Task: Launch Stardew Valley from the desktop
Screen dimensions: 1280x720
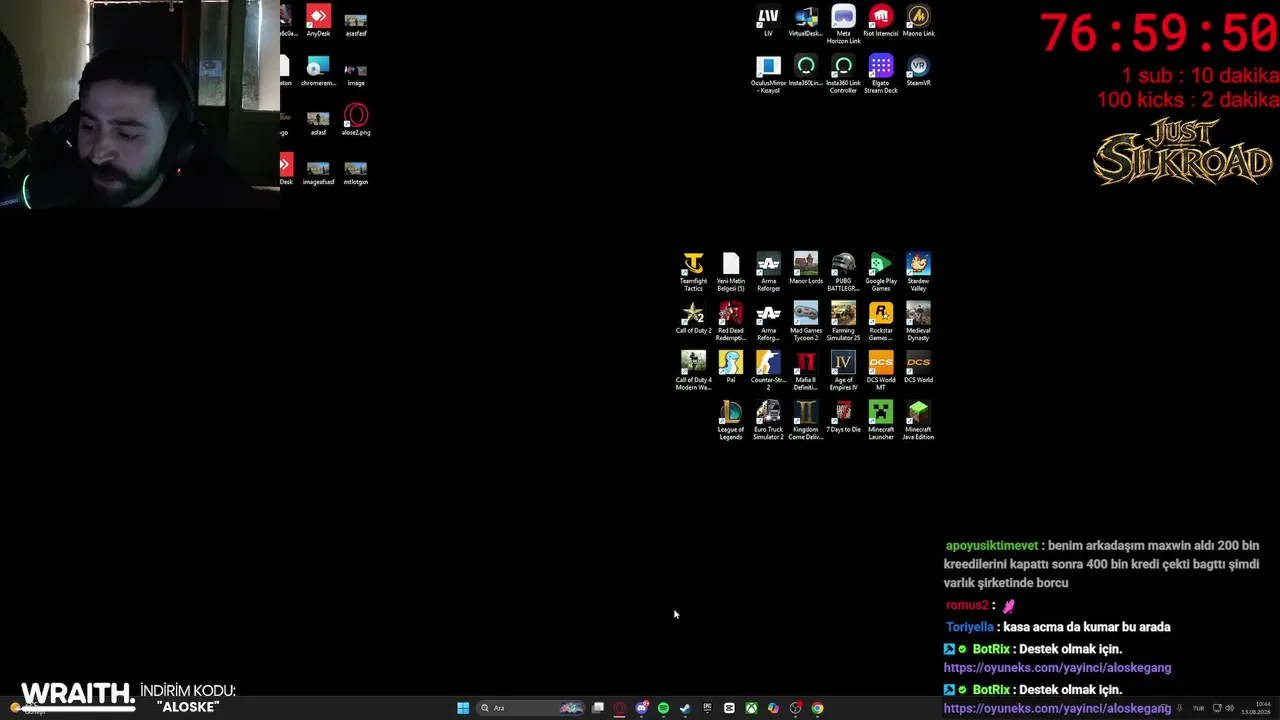Action: tap(918, 272)
